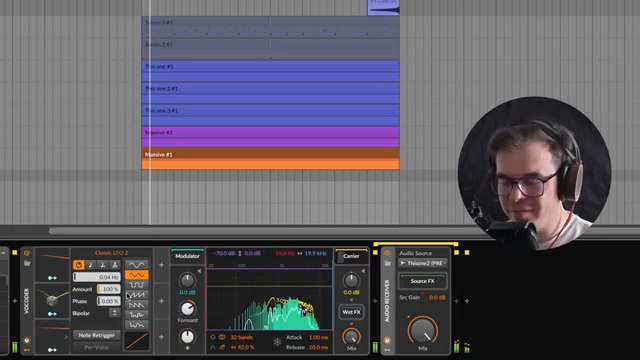
Task: Click the -70.0 dB floor value
Action: coord(224,253)
